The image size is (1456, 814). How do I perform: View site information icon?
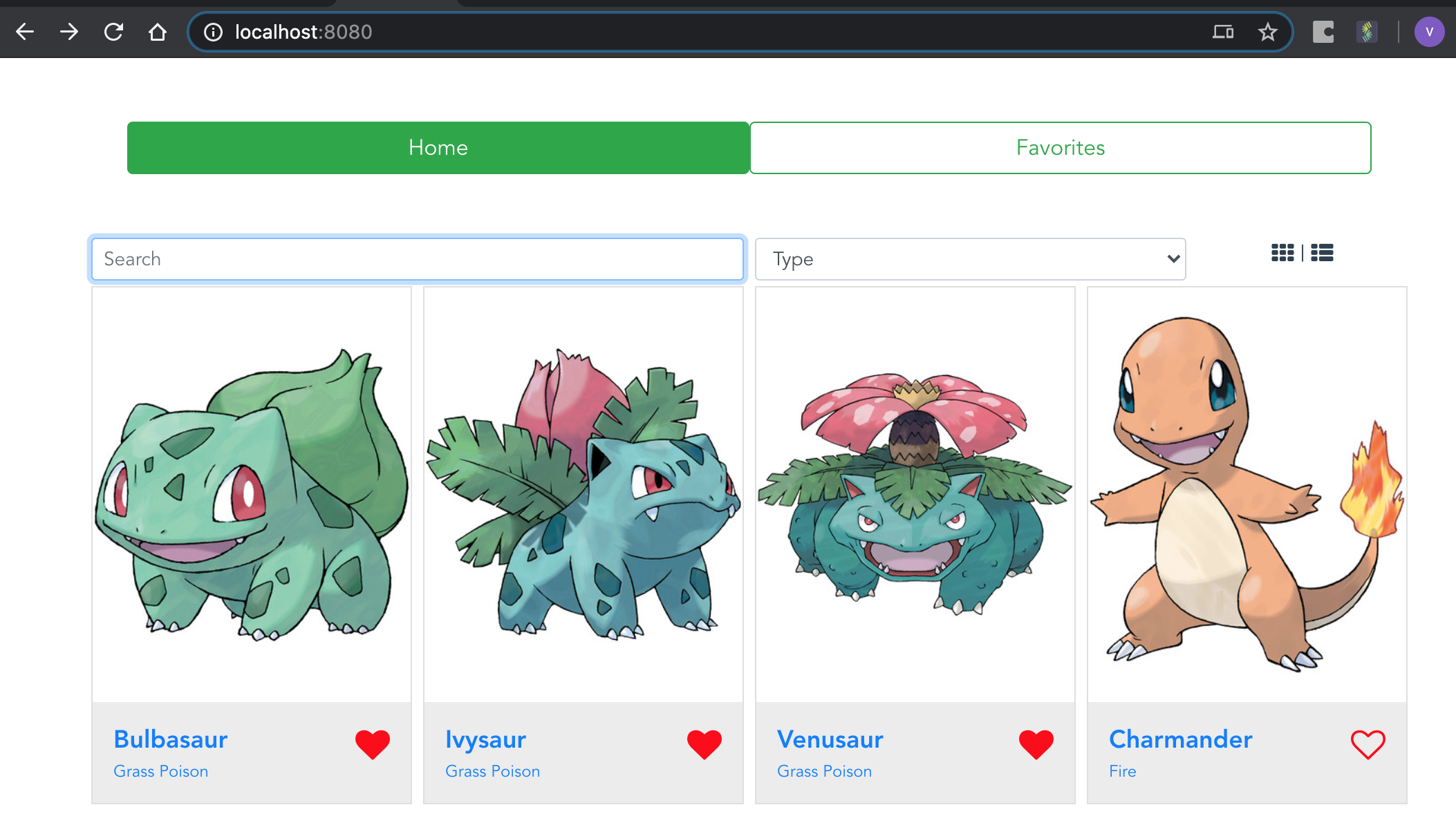(214, 32)
